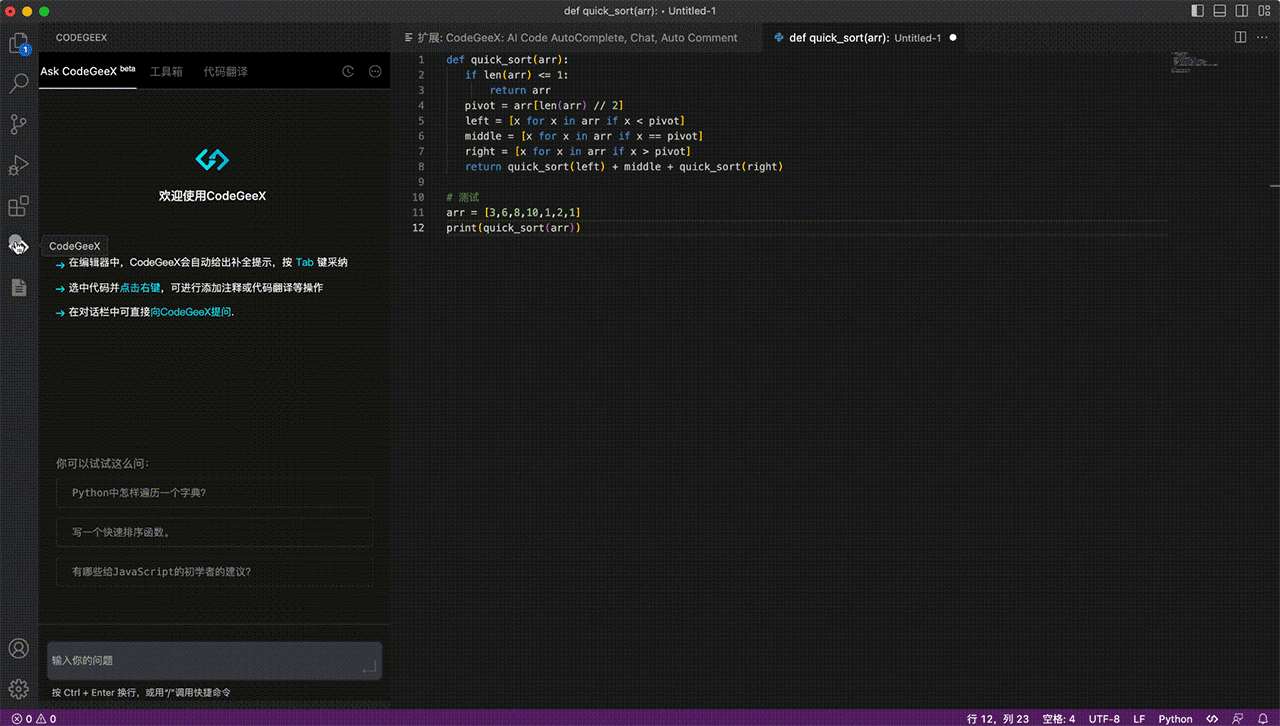Open the Source Control view
Viewport: 1280px width, 726px height.
[18, 125]
